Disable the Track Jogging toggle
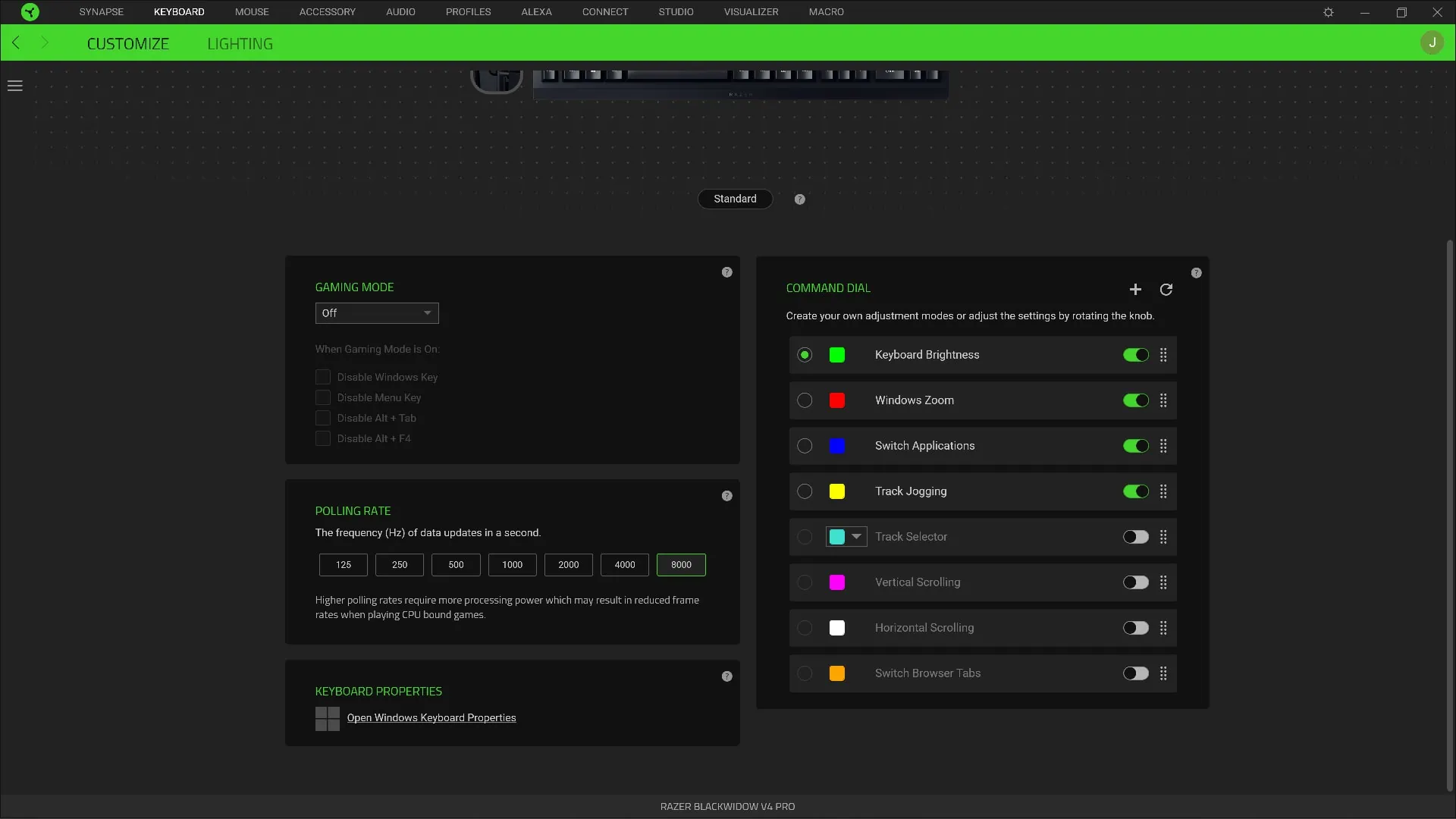 (x=1135, y=491)
